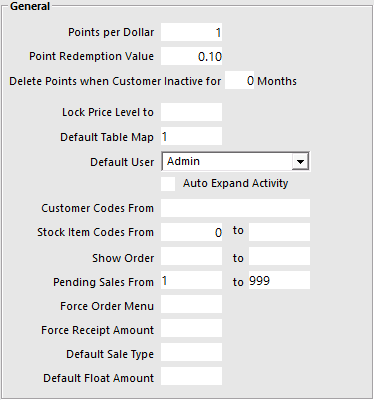
Task: Click the Pending Sales 'to' field showing 999
Action: [x=279, y=280]
